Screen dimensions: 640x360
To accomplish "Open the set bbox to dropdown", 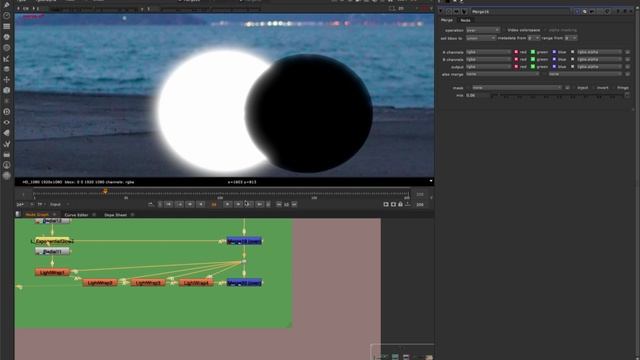I will 481,38.
